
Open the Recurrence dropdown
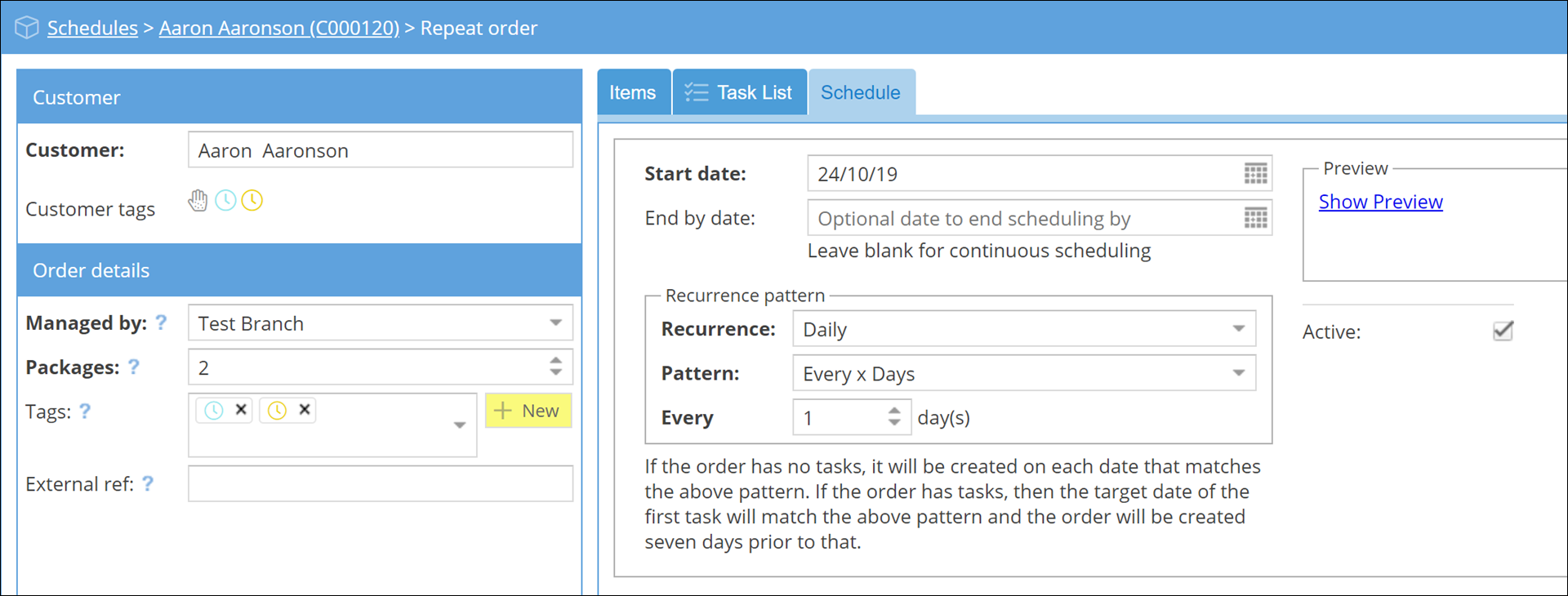pos(1238,329)
